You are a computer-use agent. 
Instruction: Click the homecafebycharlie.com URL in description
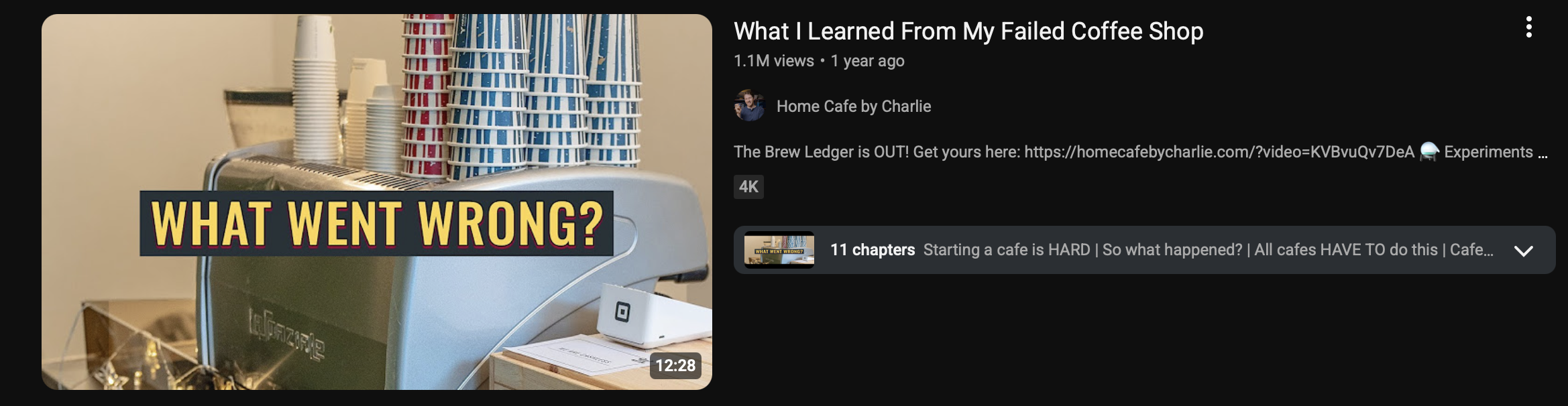tap(1219, 152)
